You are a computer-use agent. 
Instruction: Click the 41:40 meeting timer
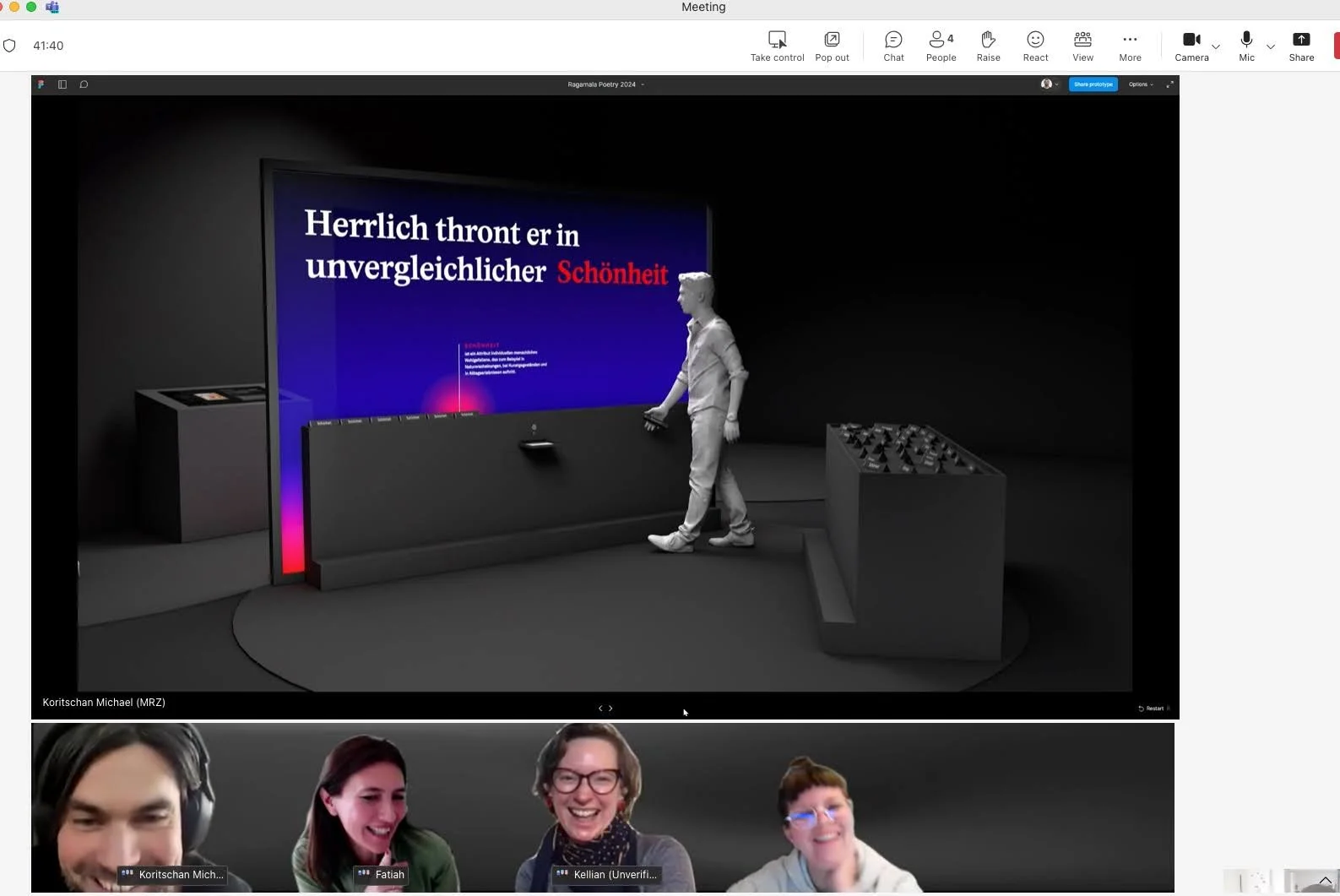[48, 46]
